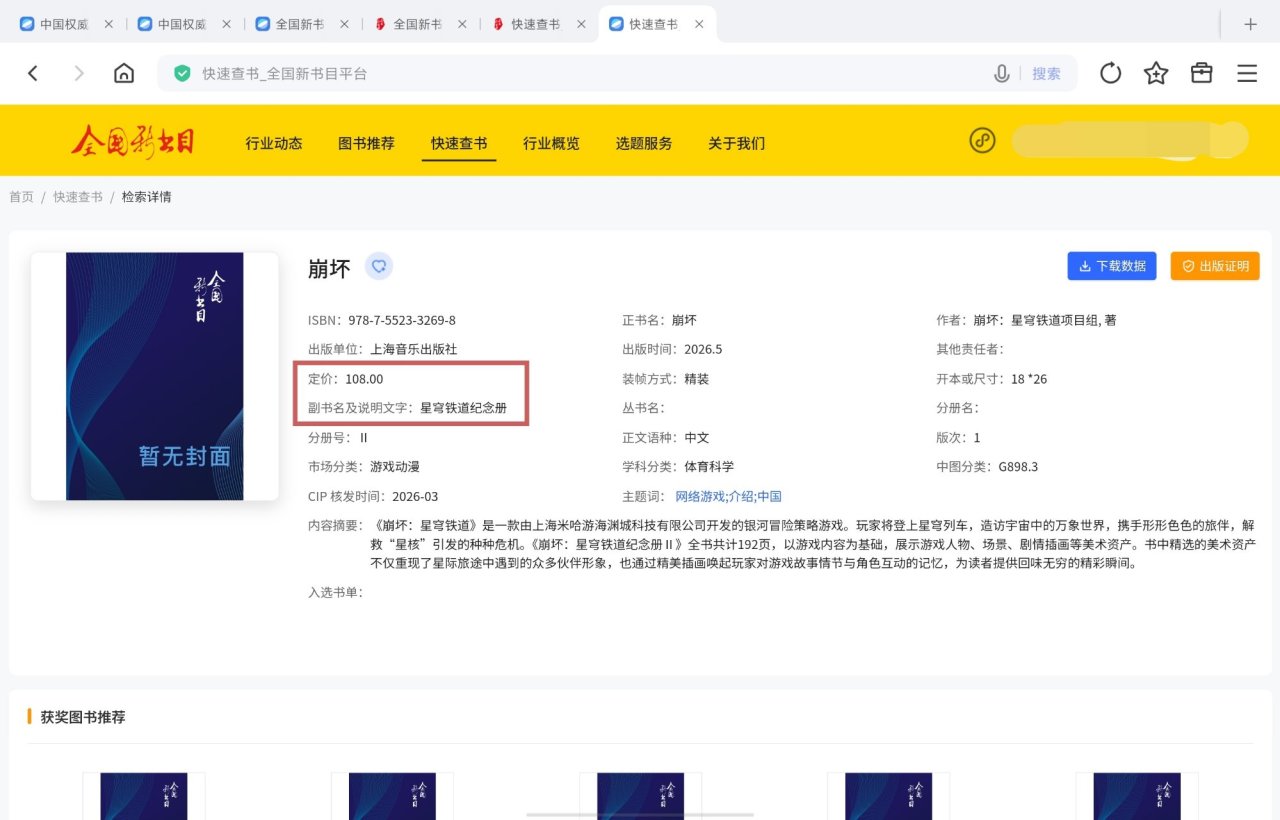
Task: Click the binding value 精装
Action: [697, 379]
